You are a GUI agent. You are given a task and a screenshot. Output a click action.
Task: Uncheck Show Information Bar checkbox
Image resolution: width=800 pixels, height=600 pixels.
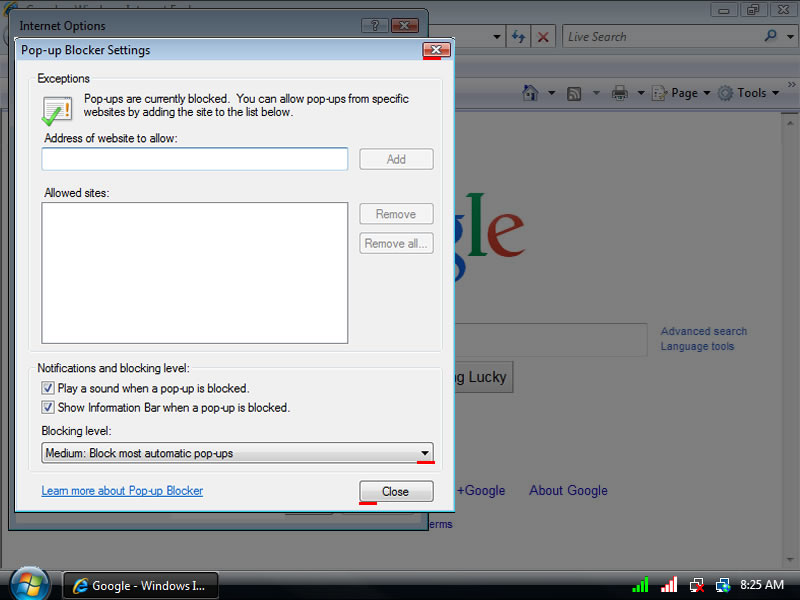pyautogui.click(x=48, y=408)
